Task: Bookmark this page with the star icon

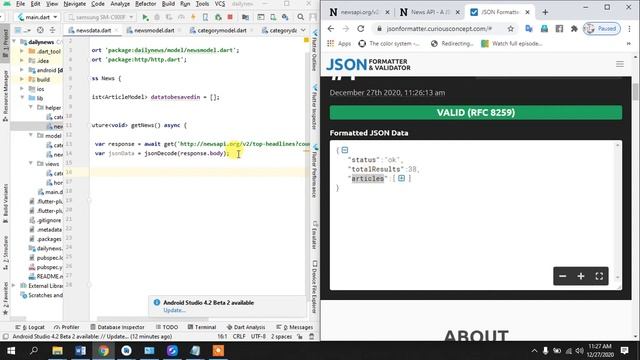Action: click(x=511, y=29)
